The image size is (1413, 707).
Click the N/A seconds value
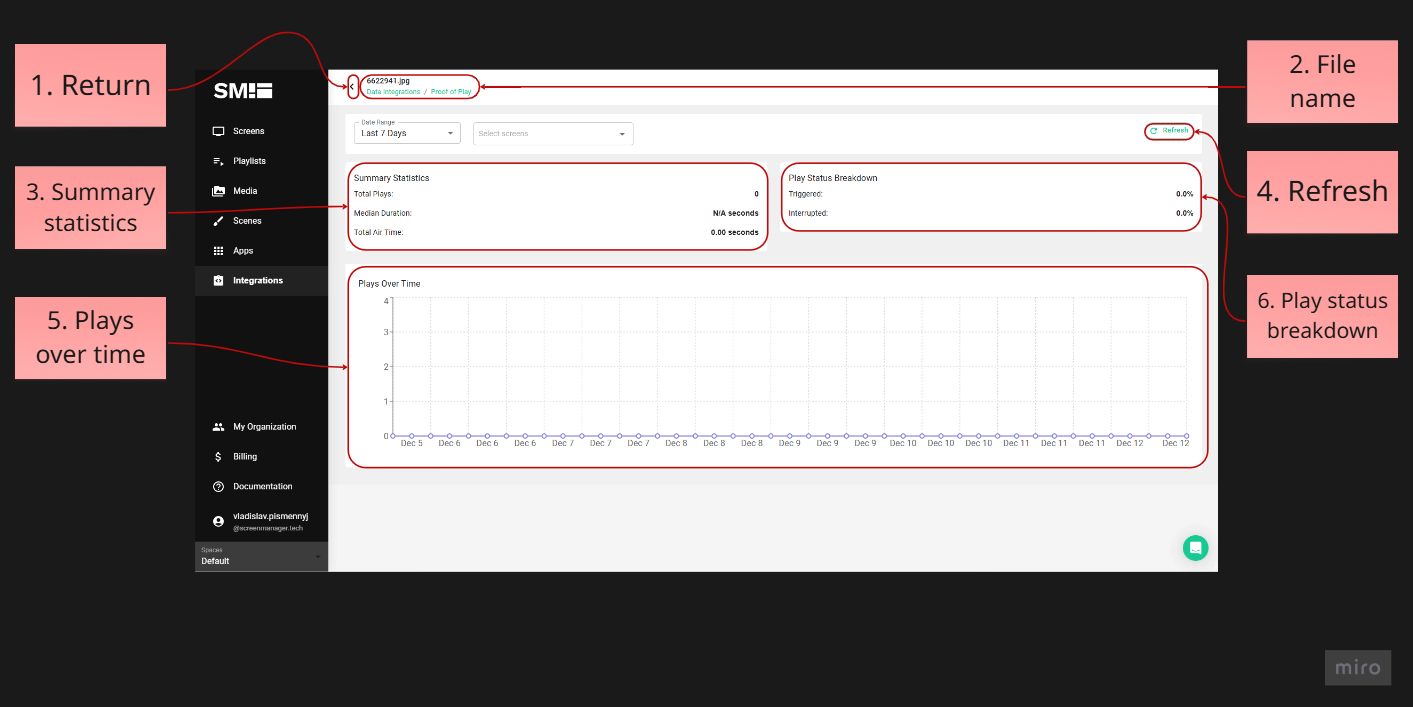[x=735, y=213]
